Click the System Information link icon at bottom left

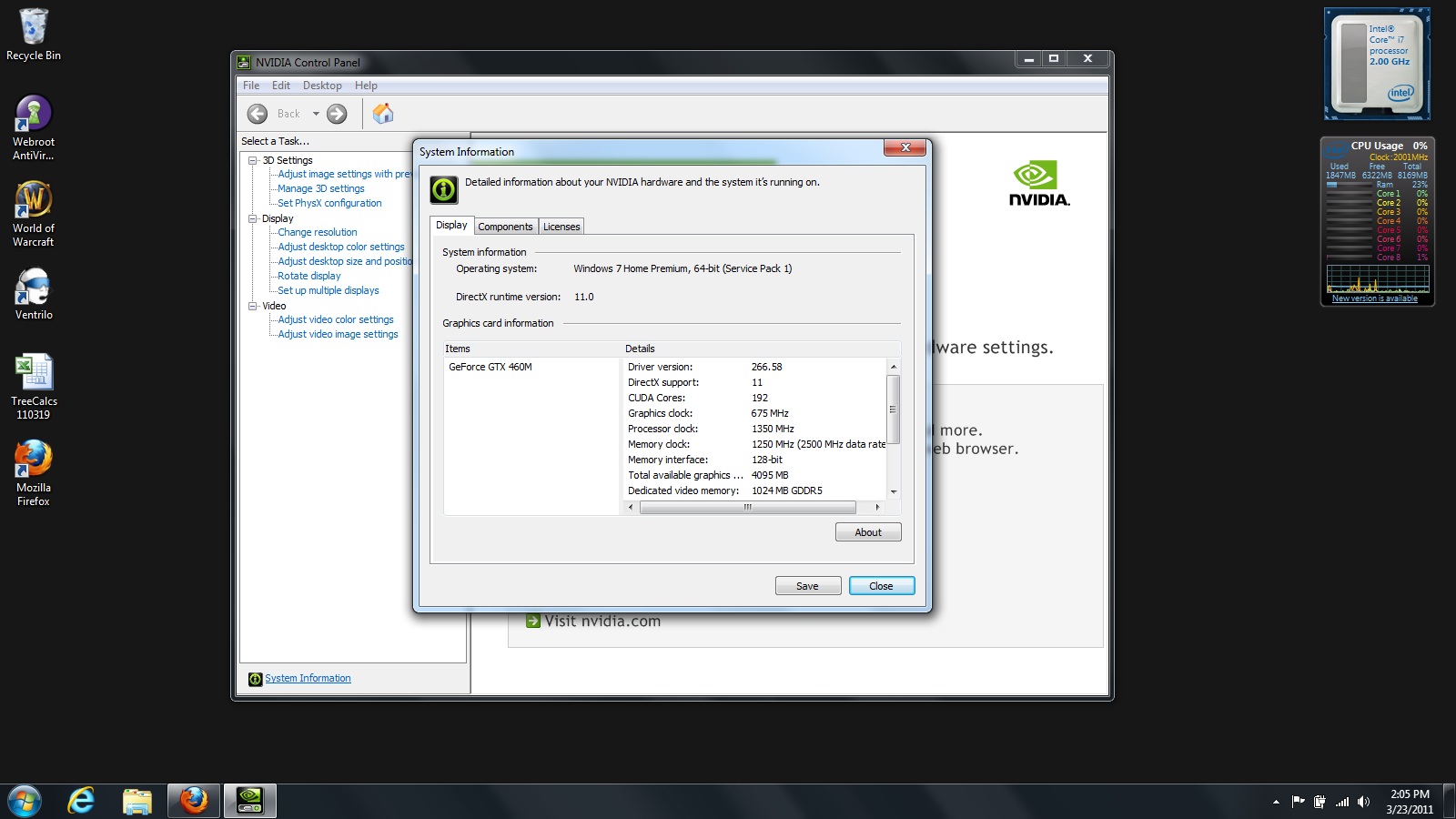(x=255, y=679)
